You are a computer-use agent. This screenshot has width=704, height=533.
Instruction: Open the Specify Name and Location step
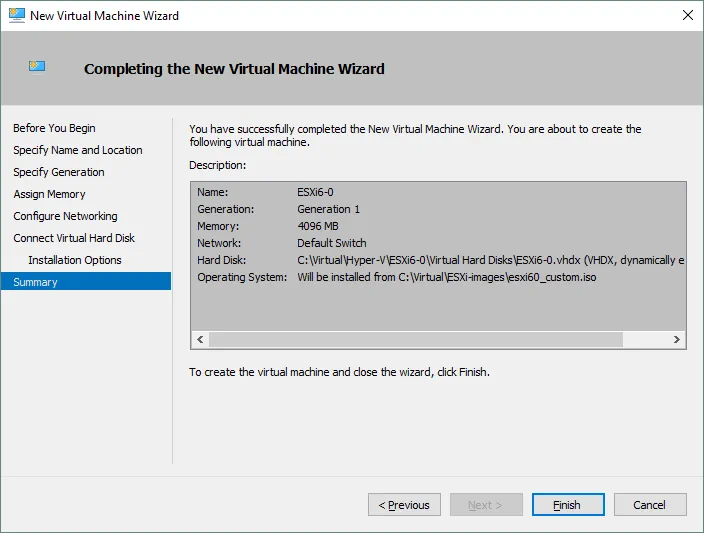tap(77, 150)
